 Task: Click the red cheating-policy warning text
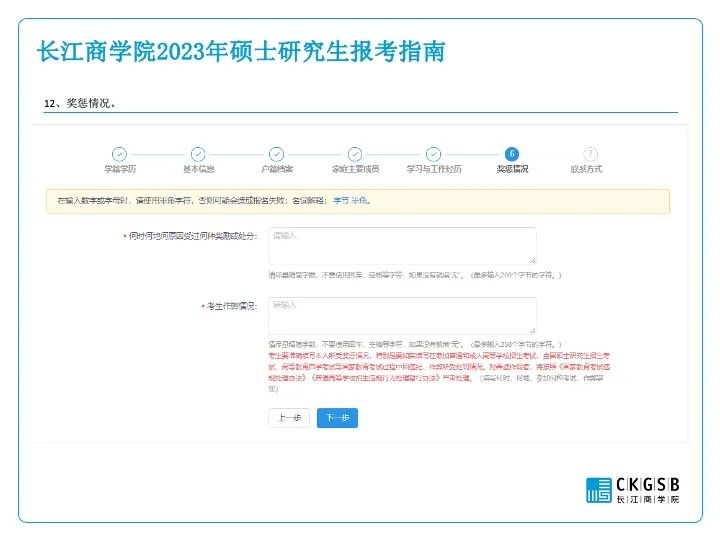point(439,367)
